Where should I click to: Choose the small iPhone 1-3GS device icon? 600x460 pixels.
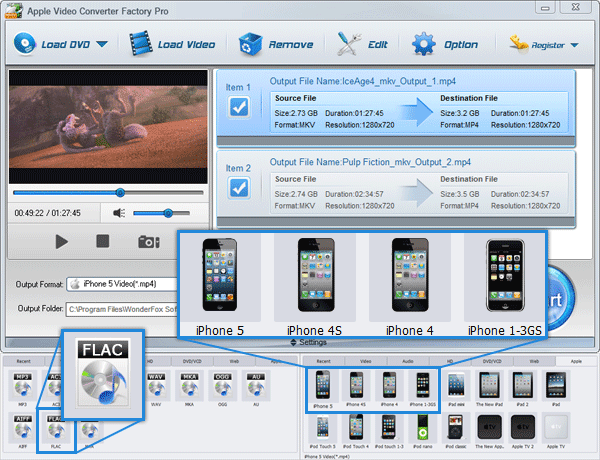click(x=423, y=389)
